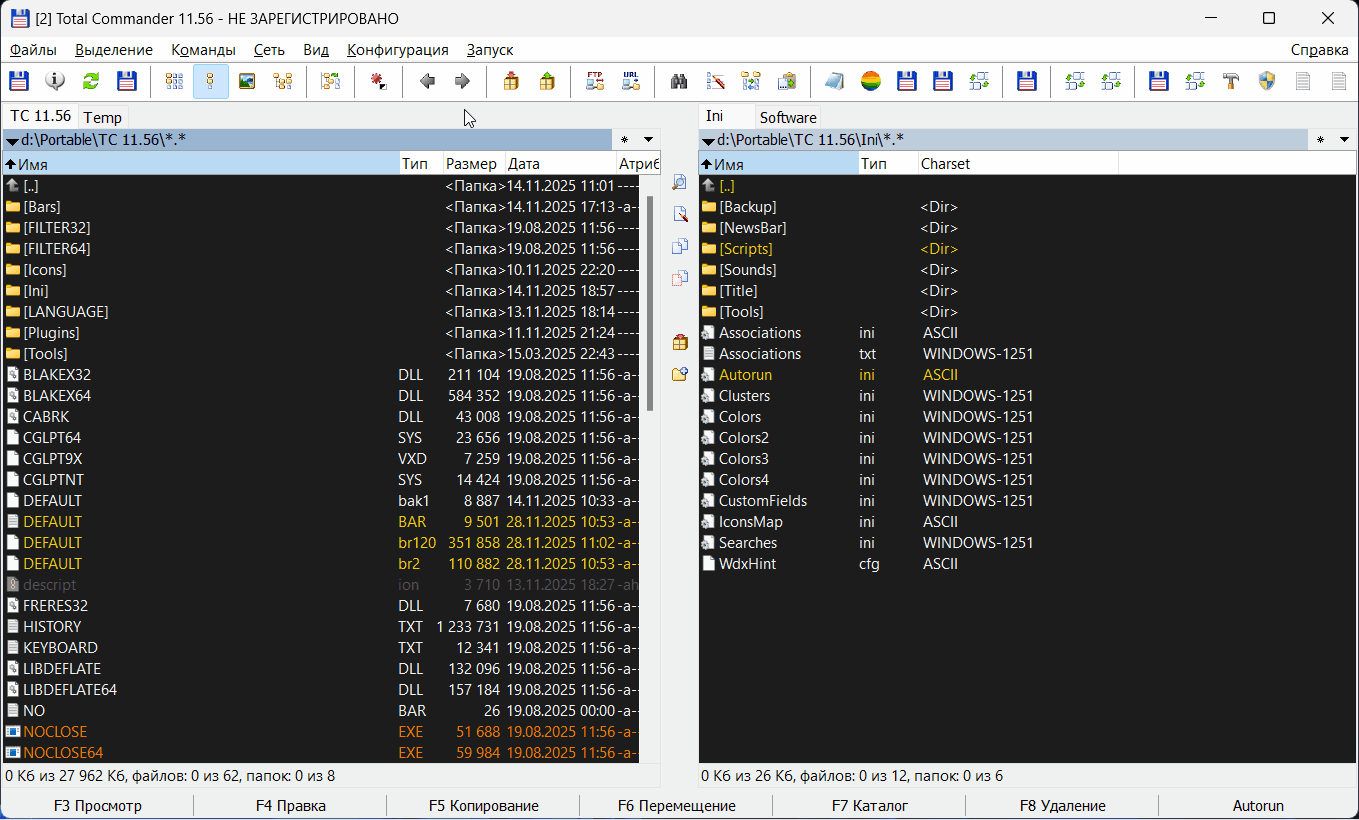This screenshot has height=820, width=1359.
Task: Click the URL download toolbar icon
Action: pos(631,82)
